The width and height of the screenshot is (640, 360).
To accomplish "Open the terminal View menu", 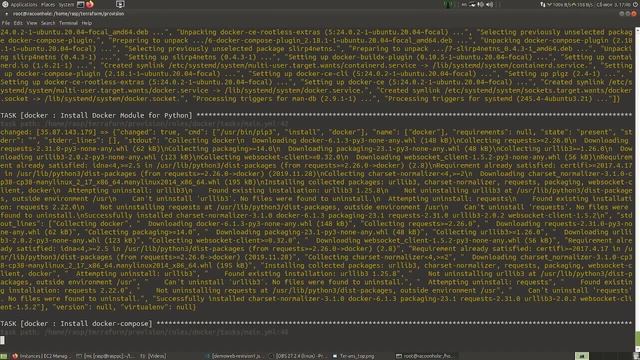I will [32, 23].
